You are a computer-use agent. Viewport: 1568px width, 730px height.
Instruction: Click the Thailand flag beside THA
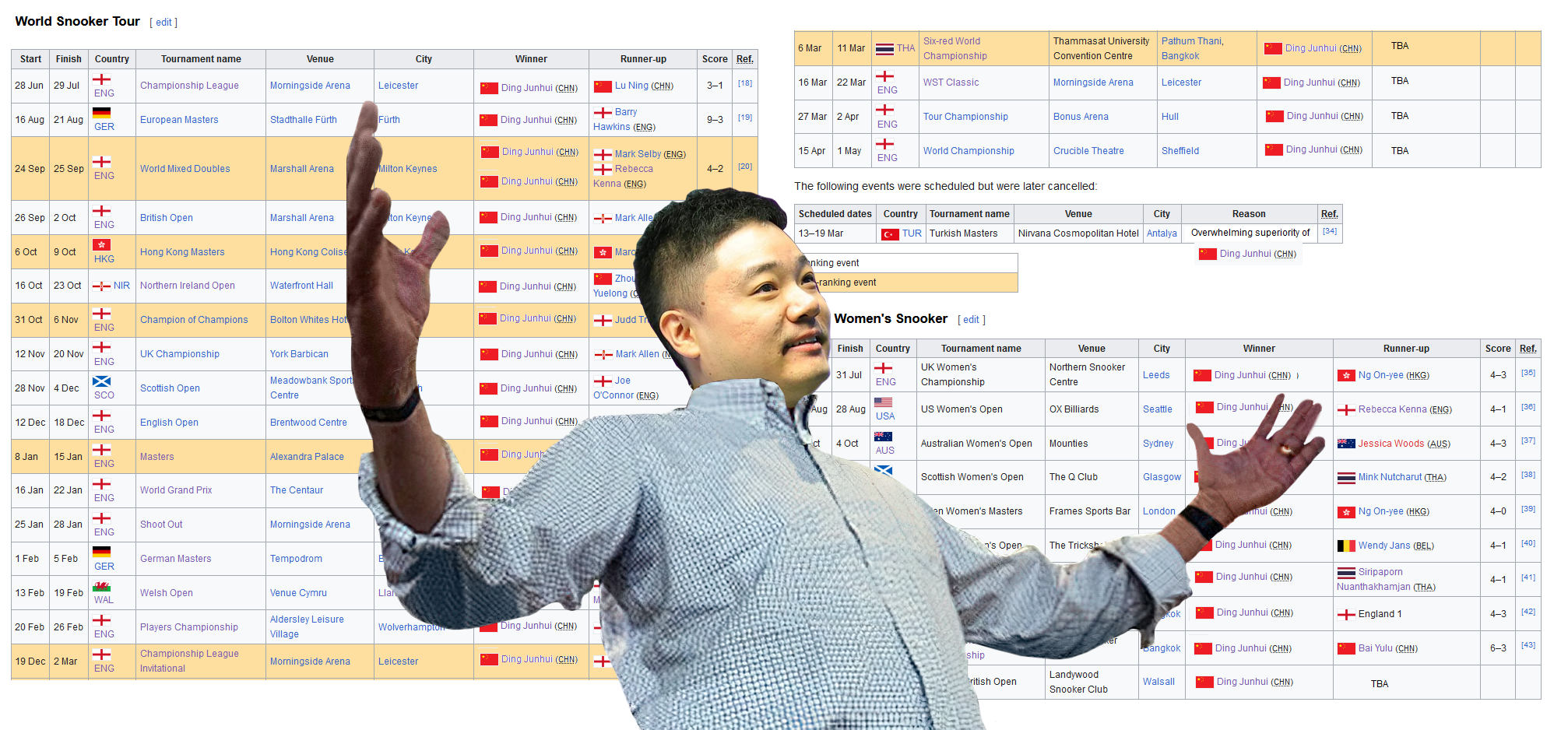pos(884,49)
